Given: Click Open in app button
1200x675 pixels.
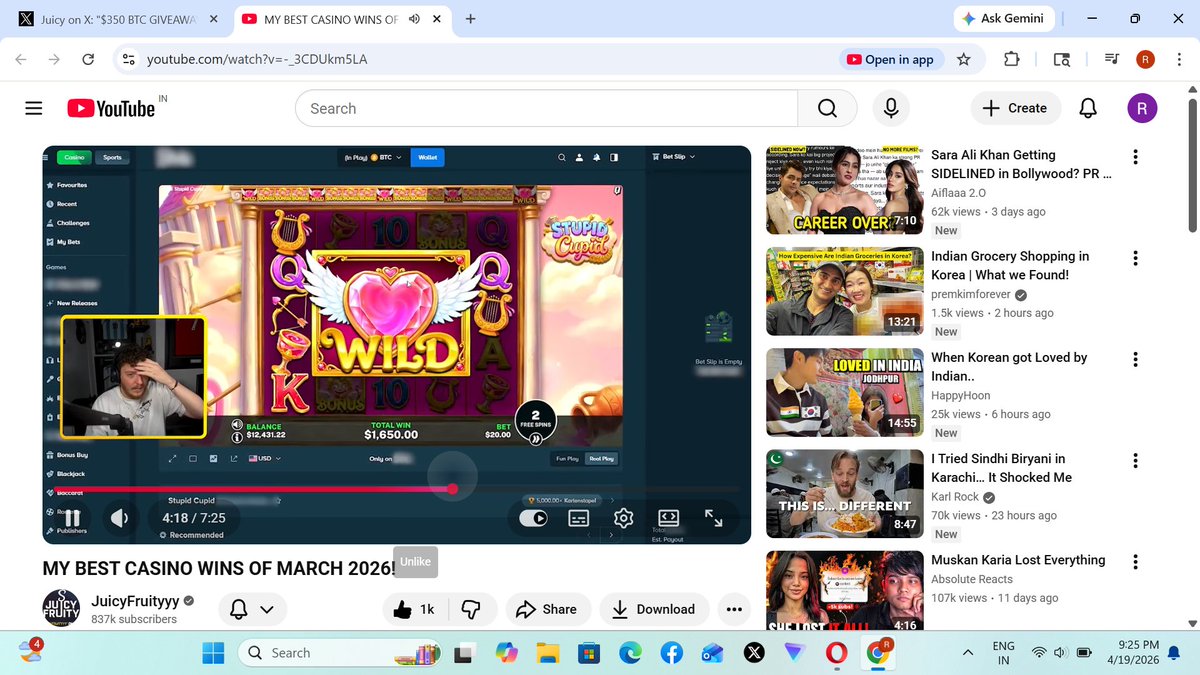Looking at the screenshot, I should 890,60.
